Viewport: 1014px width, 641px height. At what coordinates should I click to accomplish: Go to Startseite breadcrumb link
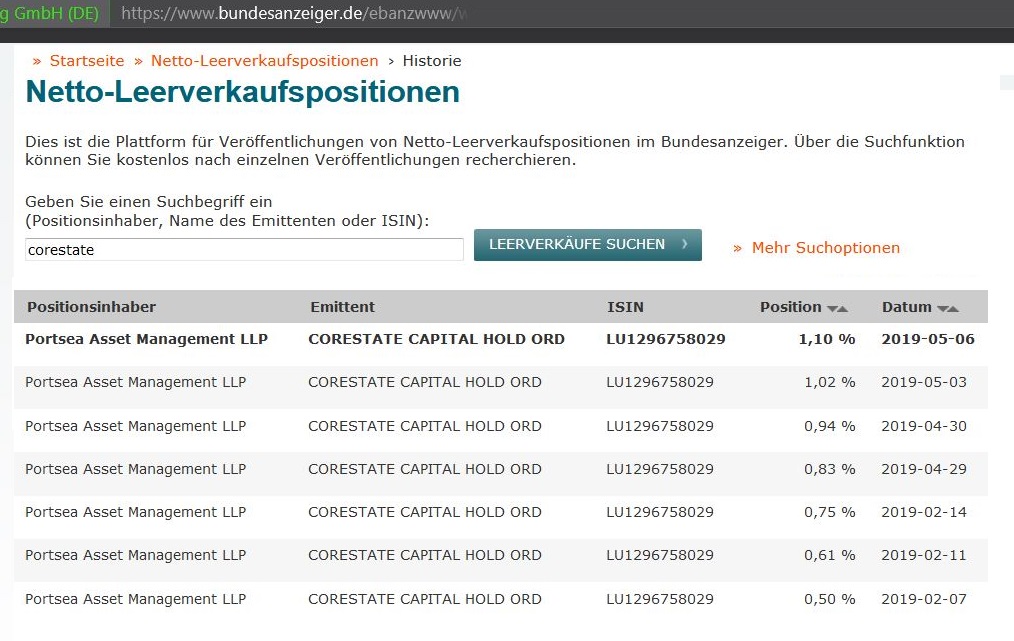pyautogui.click(x=86, y=61)
